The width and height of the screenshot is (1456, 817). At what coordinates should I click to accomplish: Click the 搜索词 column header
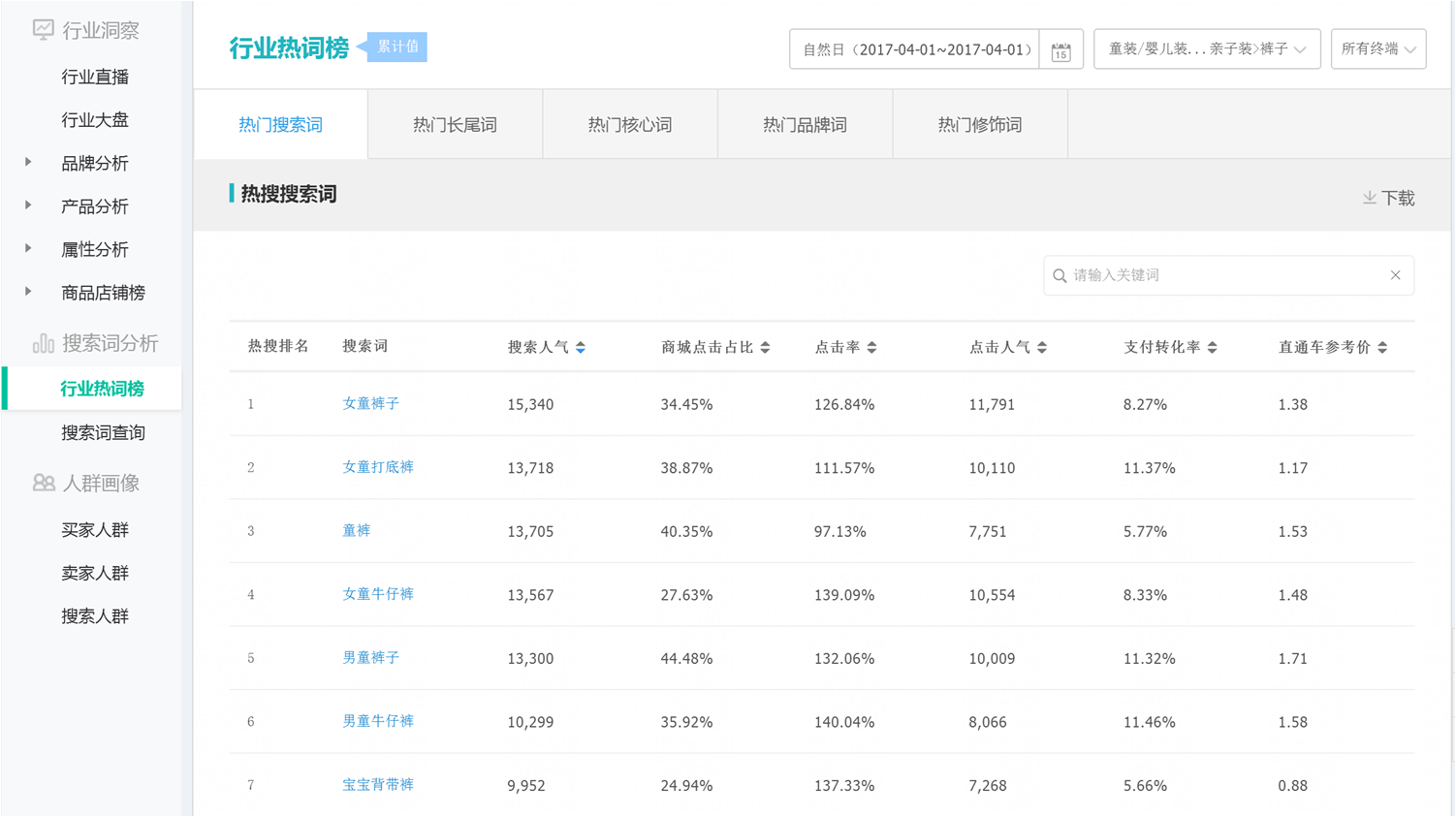pos(365,346)
